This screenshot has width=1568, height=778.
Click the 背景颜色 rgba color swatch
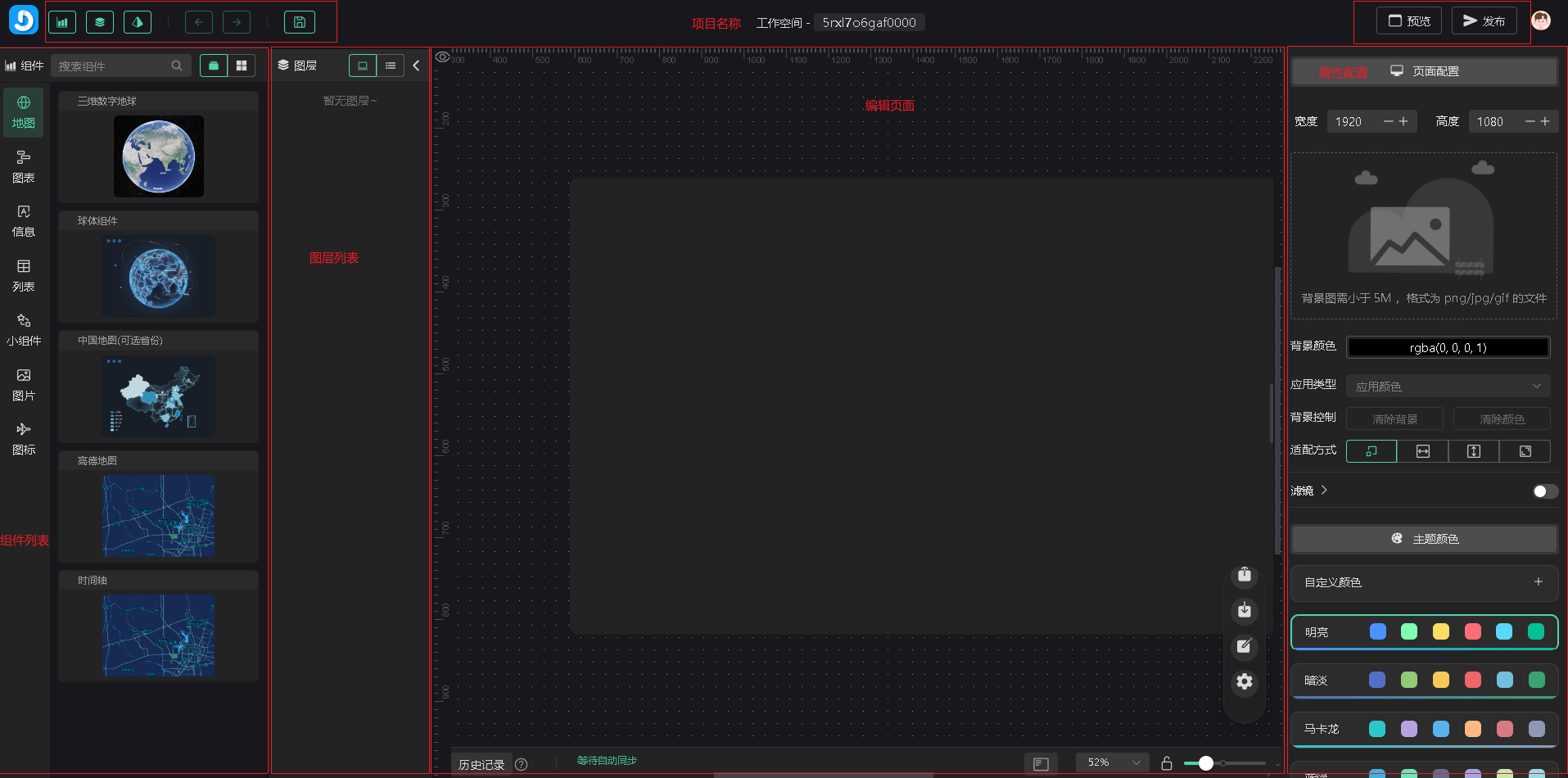point(1448,347)
